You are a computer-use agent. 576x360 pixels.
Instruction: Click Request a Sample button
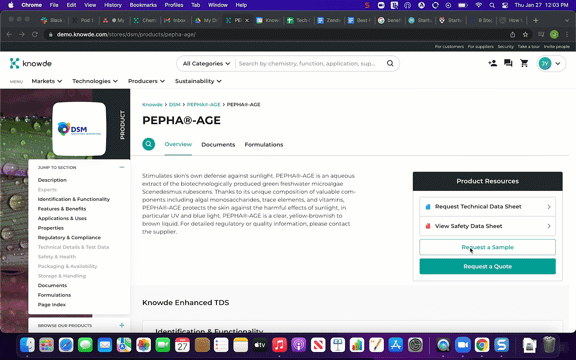[x=487, y=247]
